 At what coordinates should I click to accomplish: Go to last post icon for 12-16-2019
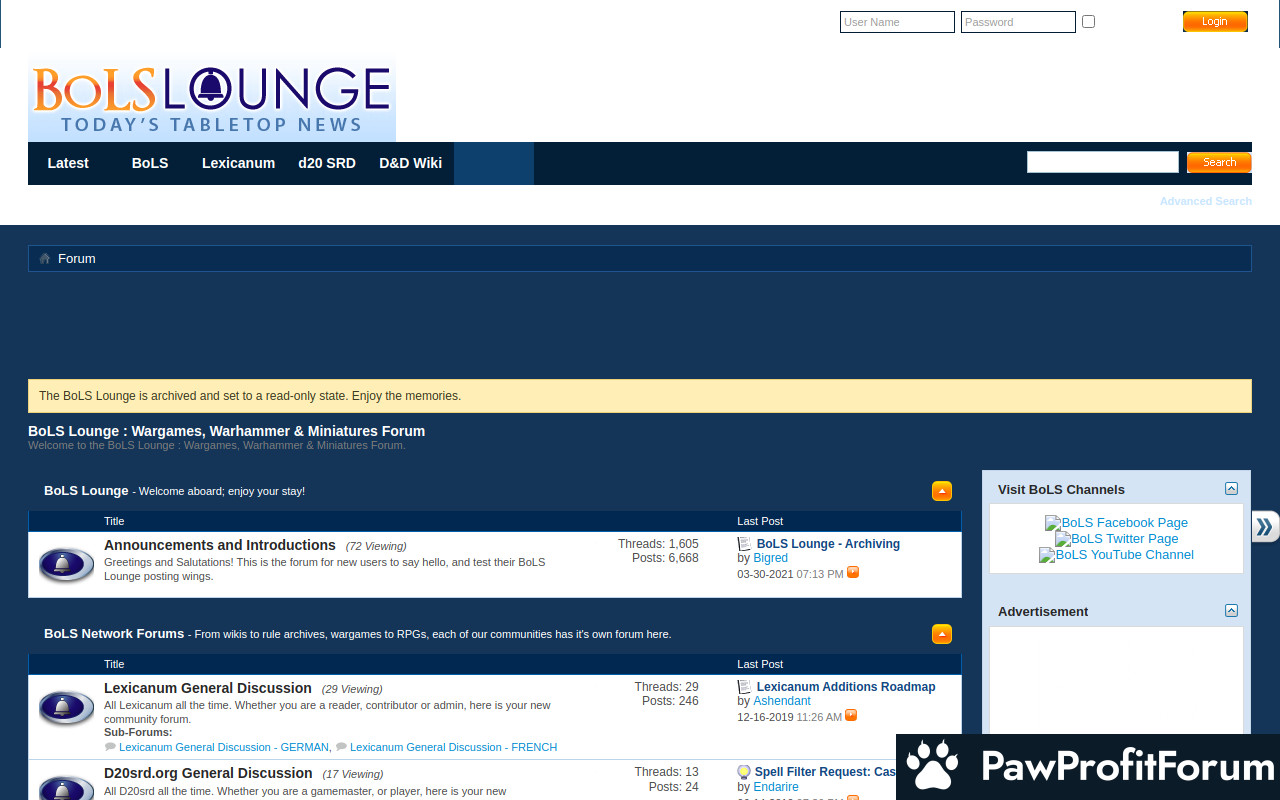[851, 715]
